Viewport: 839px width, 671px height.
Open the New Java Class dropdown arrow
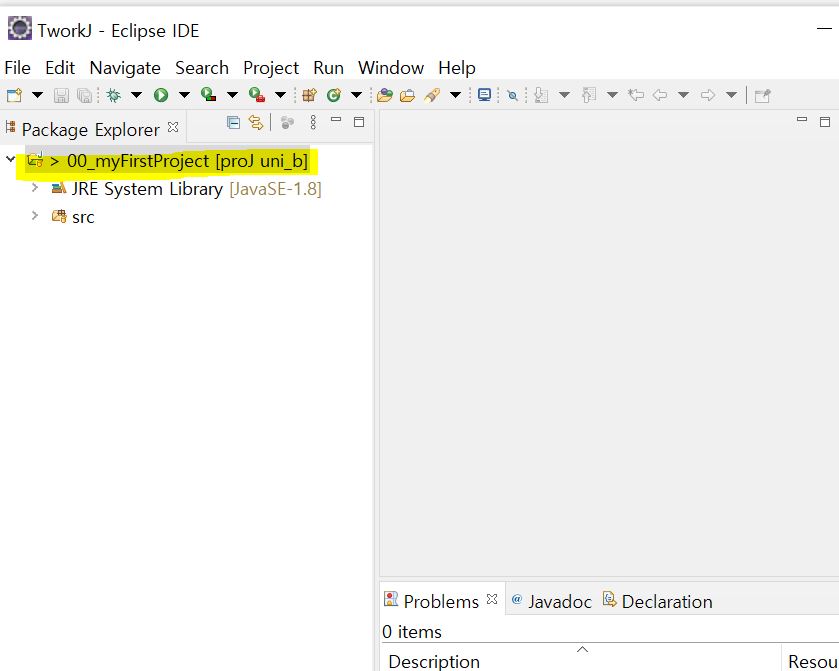(x=356, y=95)
